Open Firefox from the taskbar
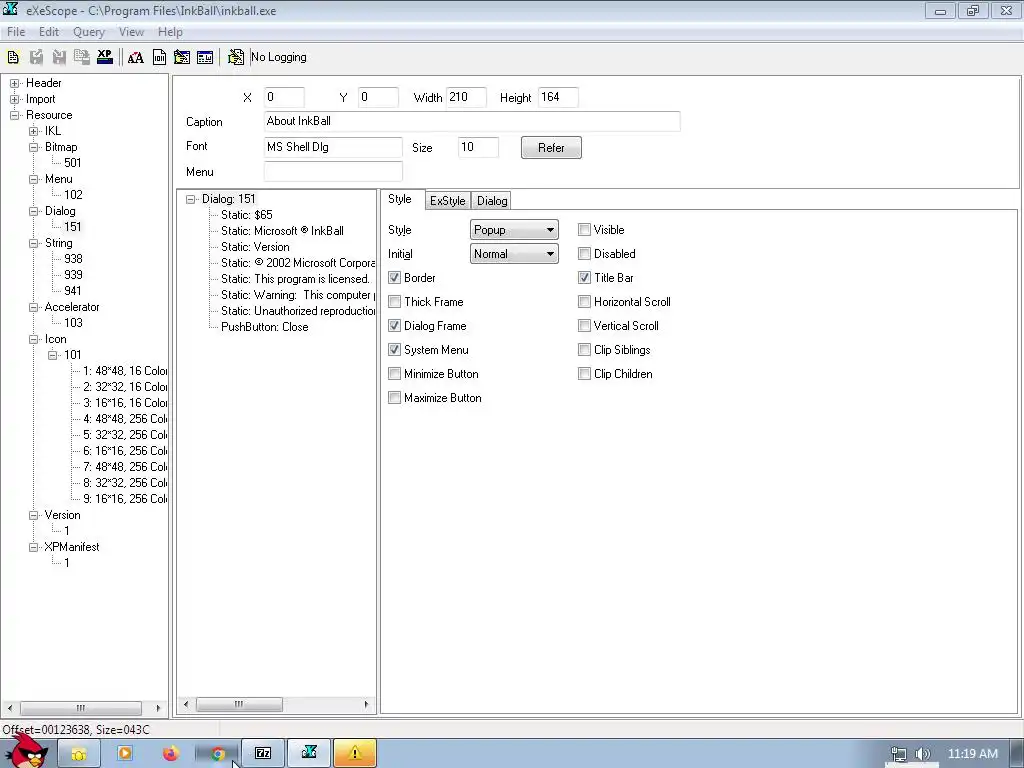Viewport: 1024px width, 768px height. pos(170,754)
